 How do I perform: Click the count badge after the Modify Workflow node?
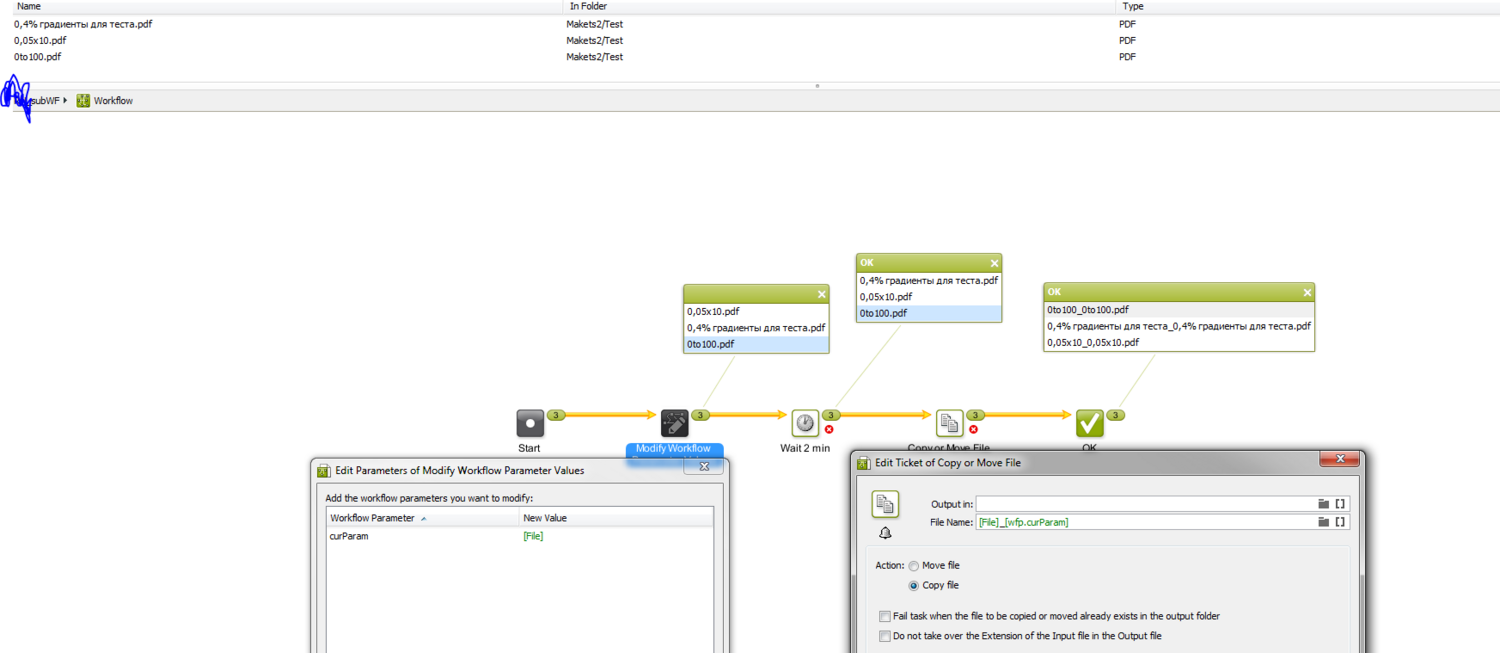(x=701, y=414)
